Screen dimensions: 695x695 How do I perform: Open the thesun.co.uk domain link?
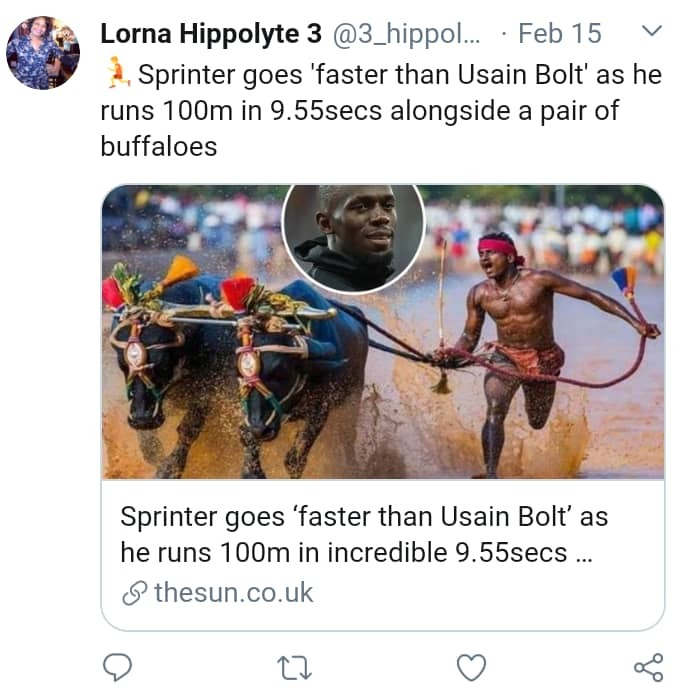(233, 593)
